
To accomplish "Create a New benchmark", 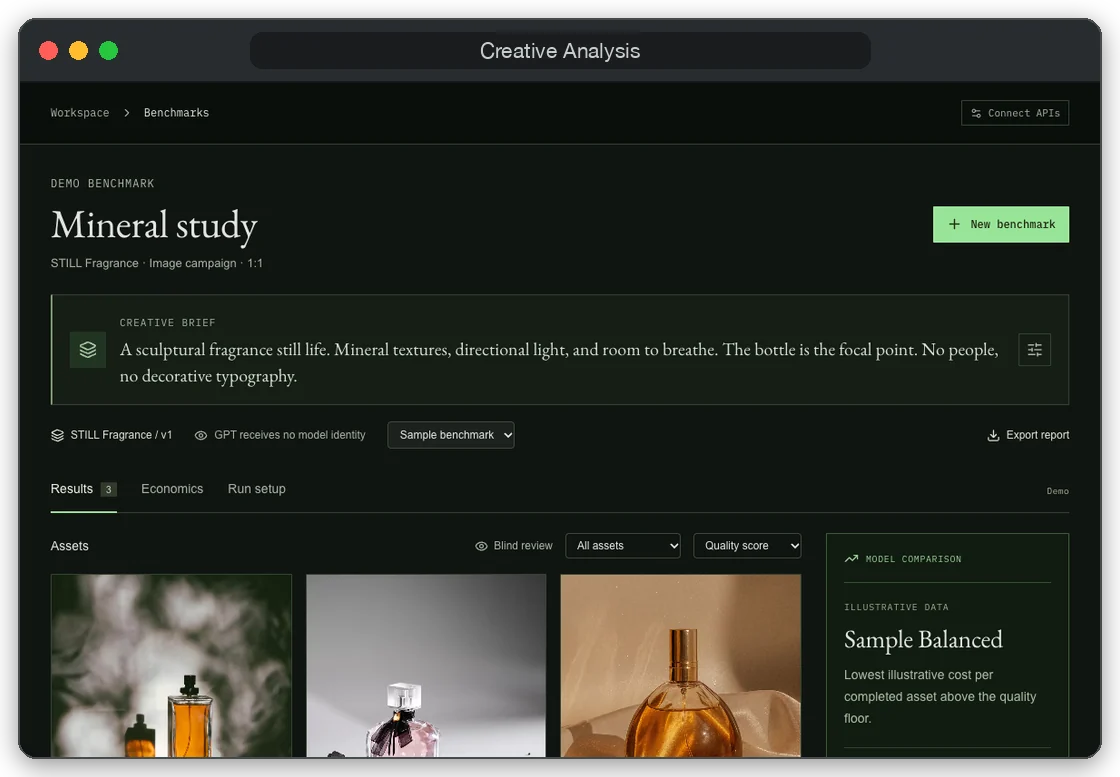I will tap(1000, 224).
